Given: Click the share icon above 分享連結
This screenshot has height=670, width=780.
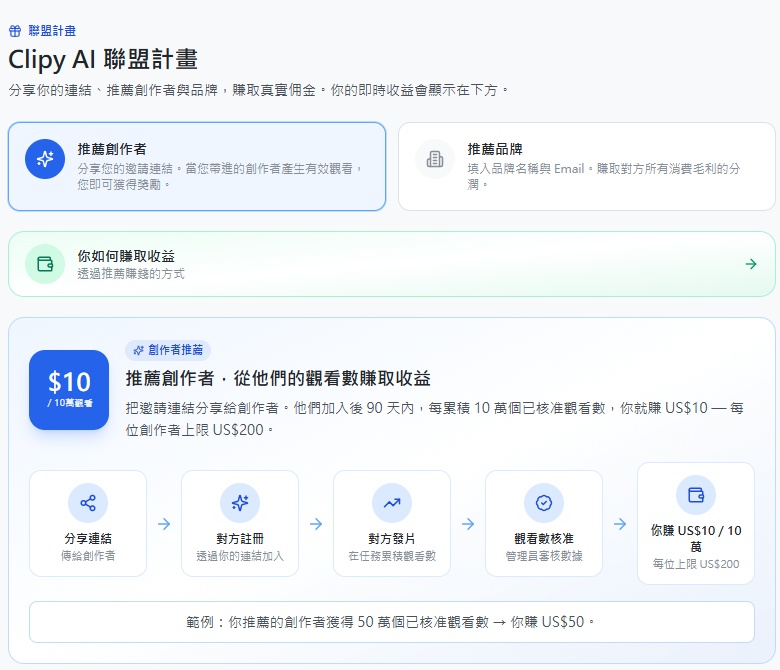Looking at the screenshot, I should coord(88,503).
